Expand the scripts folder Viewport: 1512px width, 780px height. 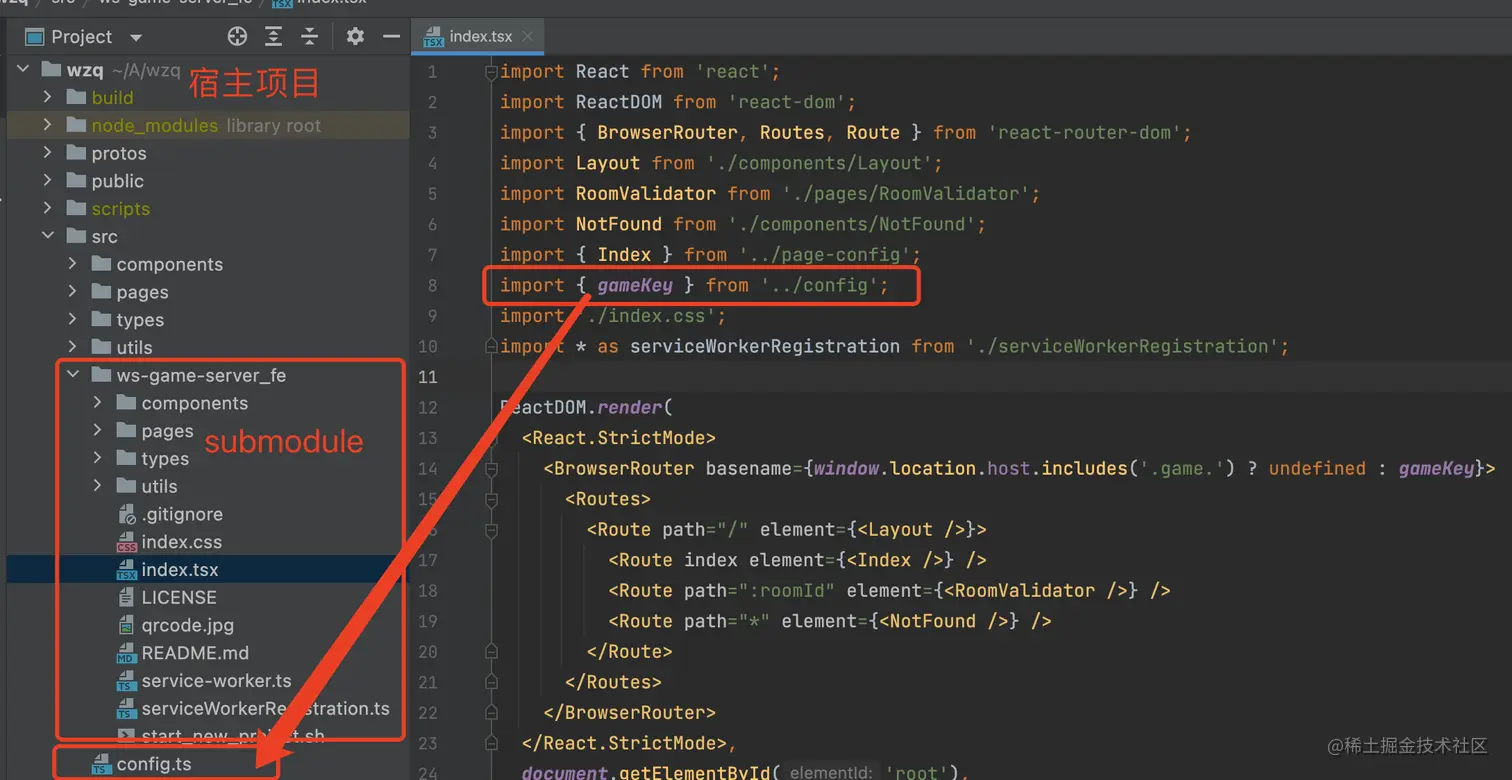click(47, 209)
